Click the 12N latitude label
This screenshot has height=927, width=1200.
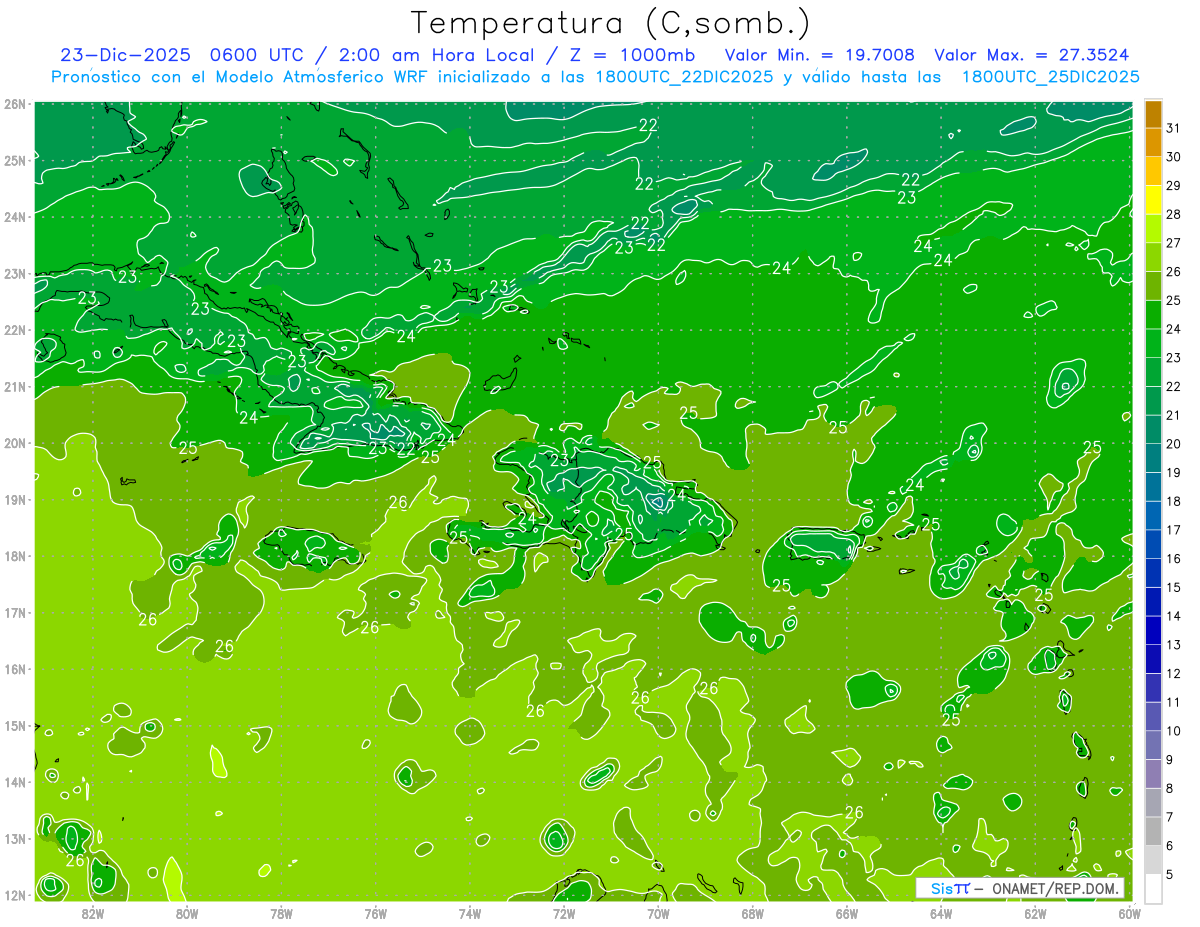[15, 895]
